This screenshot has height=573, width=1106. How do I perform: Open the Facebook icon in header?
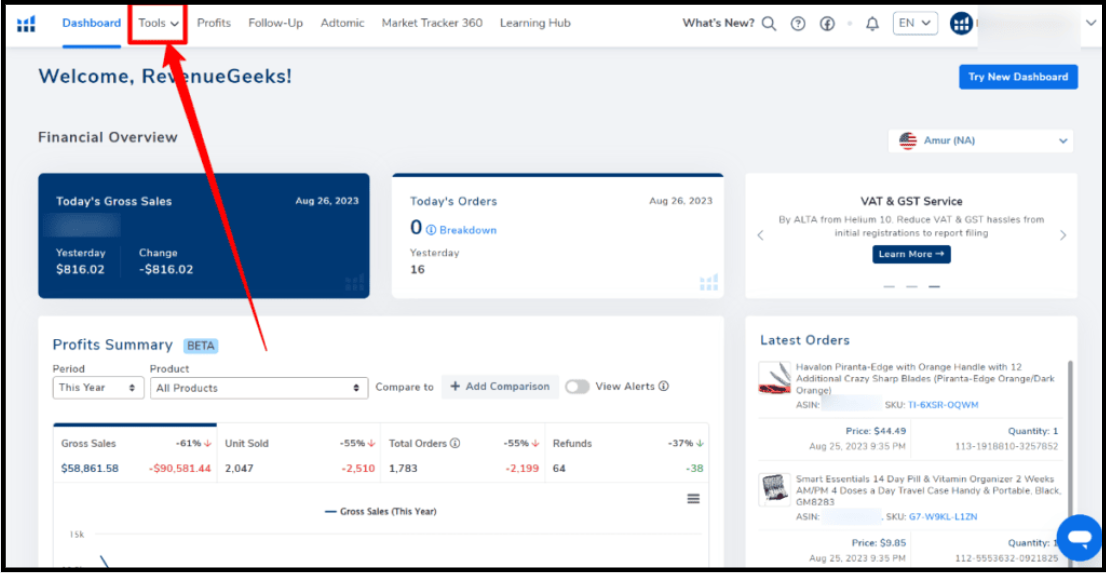coord(827,24)
